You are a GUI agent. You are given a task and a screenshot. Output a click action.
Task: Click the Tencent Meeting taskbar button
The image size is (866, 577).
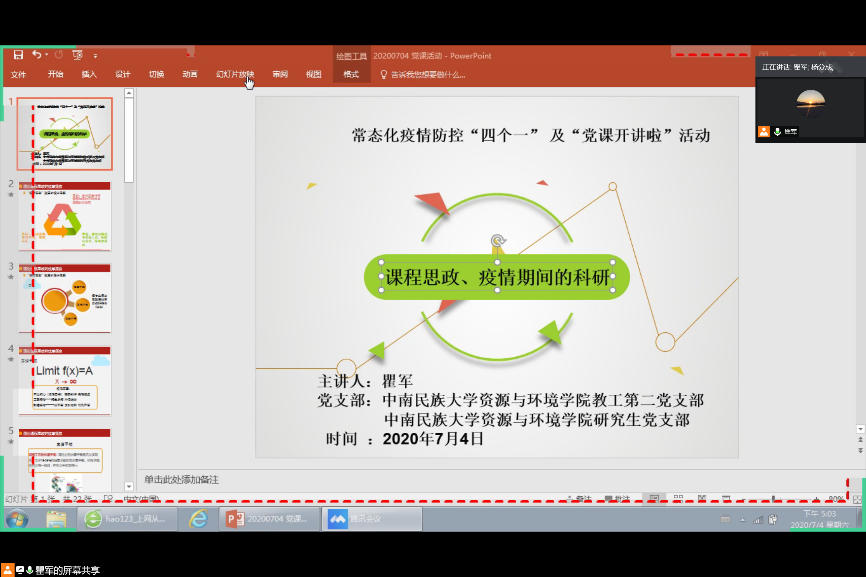[x=371, y=519]
